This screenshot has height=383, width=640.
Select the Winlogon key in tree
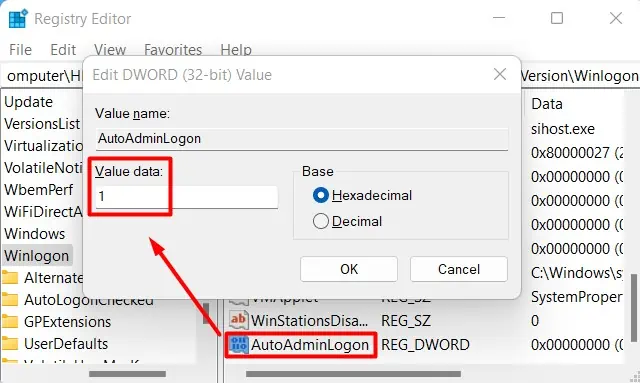(x=37, y=256)
